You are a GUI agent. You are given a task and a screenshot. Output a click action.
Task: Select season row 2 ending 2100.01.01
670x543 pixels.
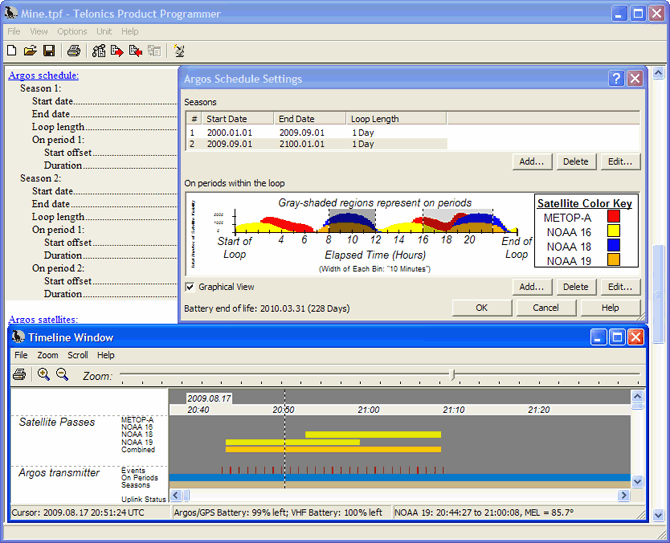(x=316, y=144)
